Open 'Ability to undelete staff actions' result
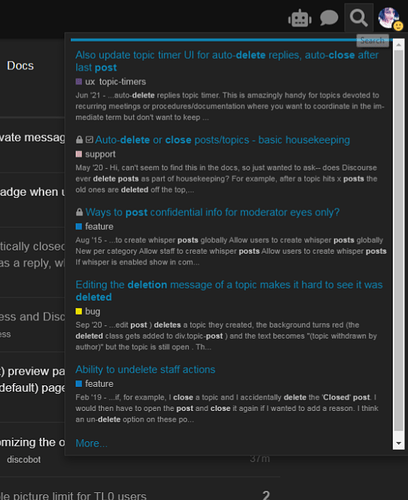 (145, 369)
